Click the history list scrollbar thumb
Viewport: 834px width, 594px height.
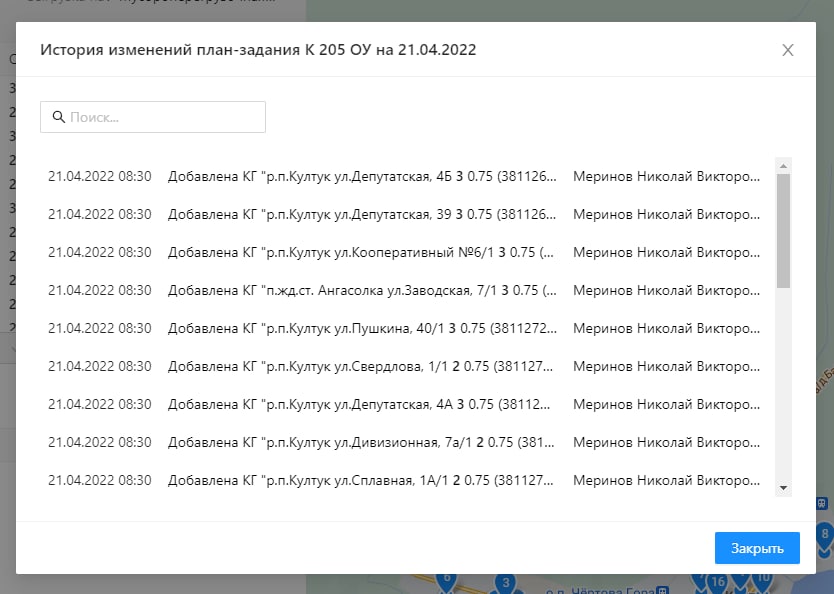pos(784,230)
